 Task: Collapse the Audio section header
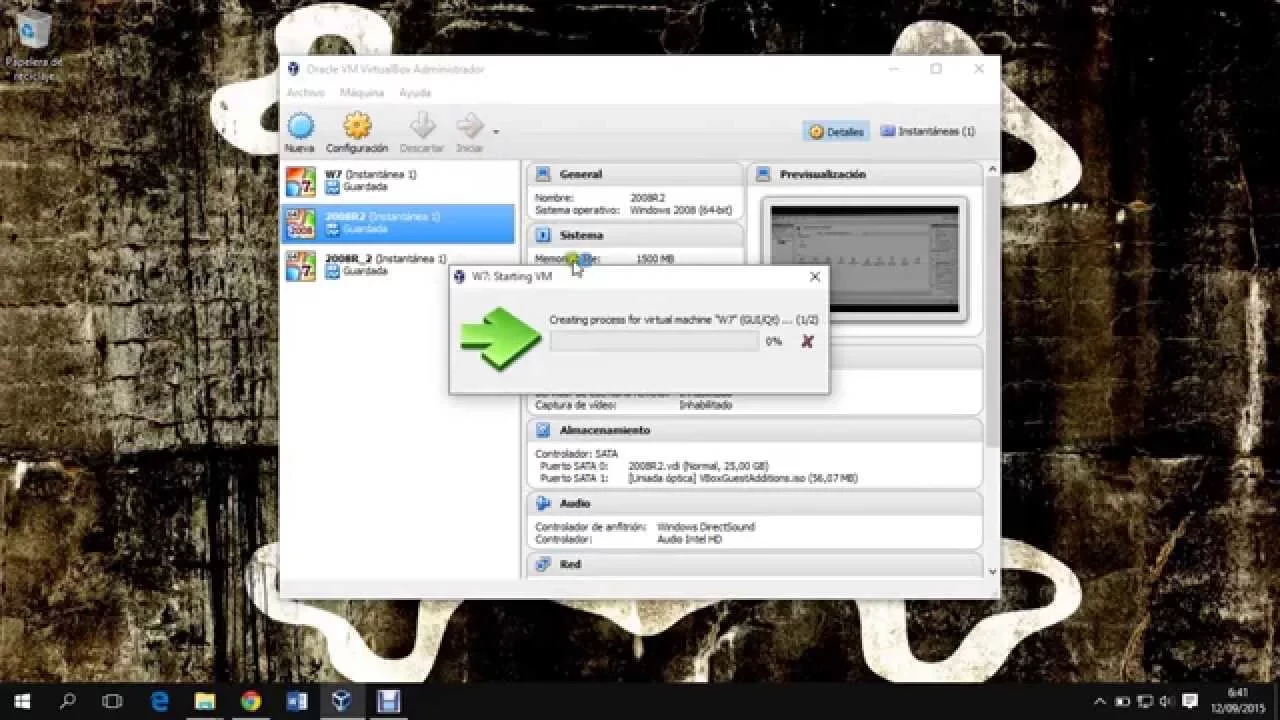(755, 503)
